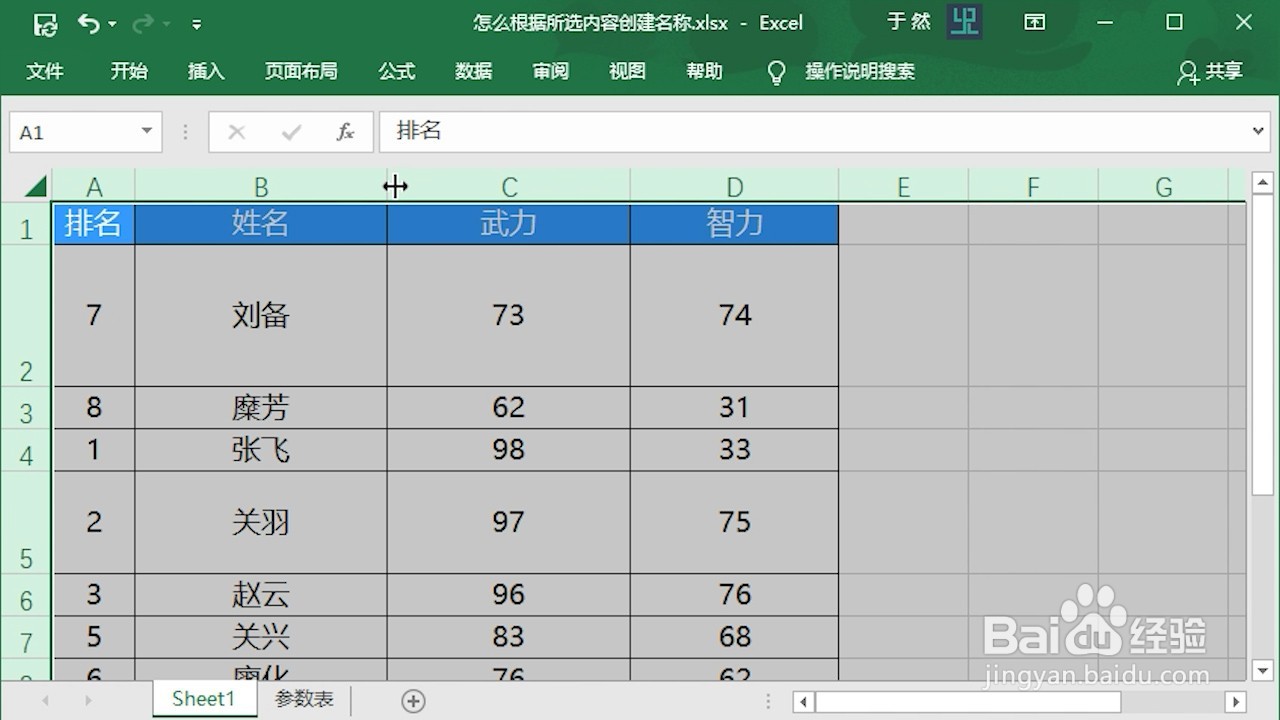
Task: Click the Enter checkmark in the formula bar
Action: click(290, 131)
